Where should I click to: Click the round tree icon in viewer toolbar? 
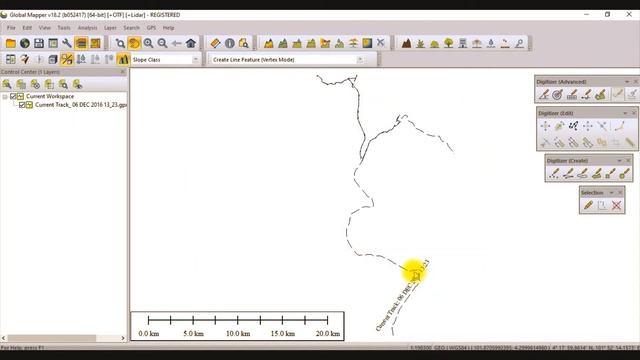pyautogui.click(x=449, y=43)
